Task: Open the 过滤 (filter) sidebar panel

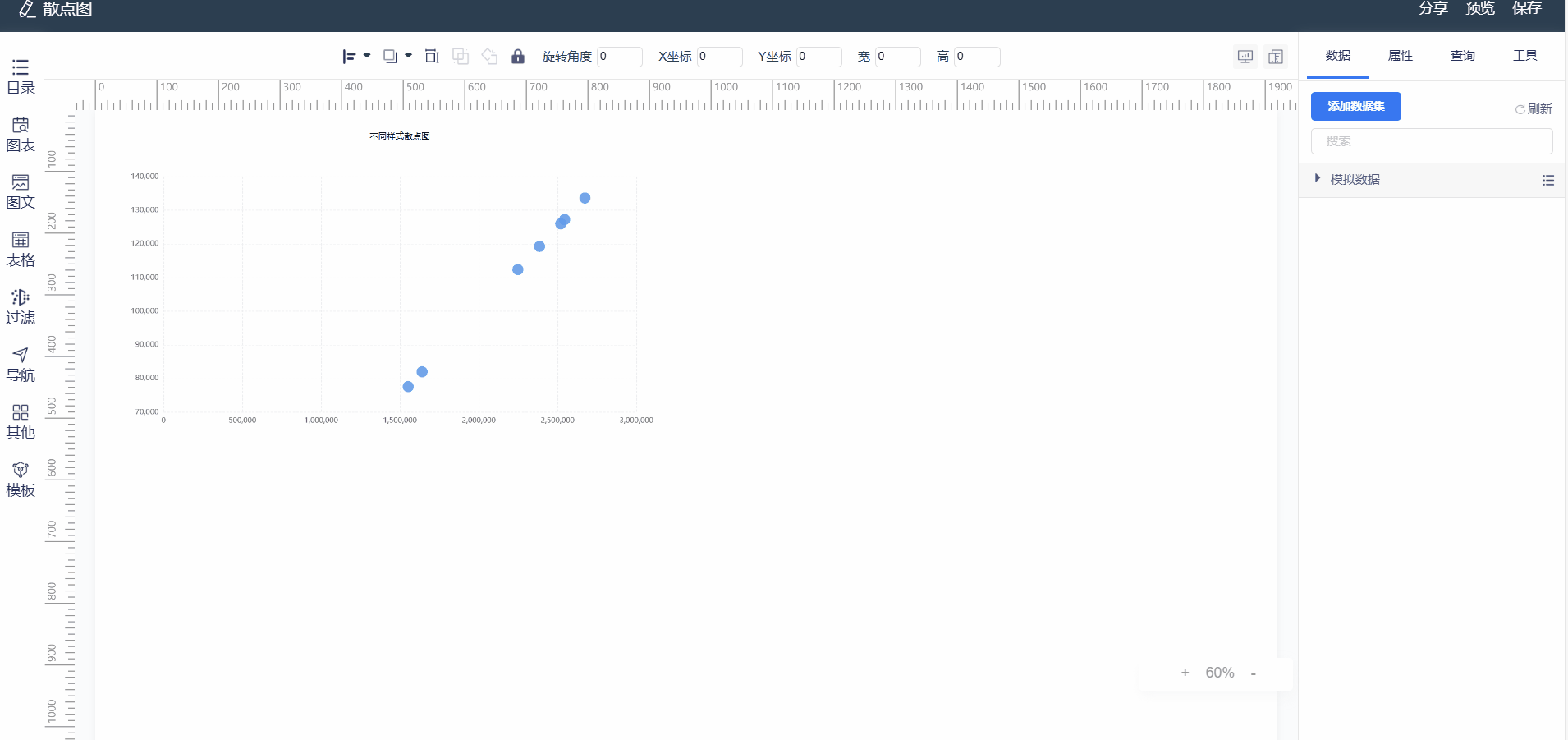Action: tap(21, 307)
